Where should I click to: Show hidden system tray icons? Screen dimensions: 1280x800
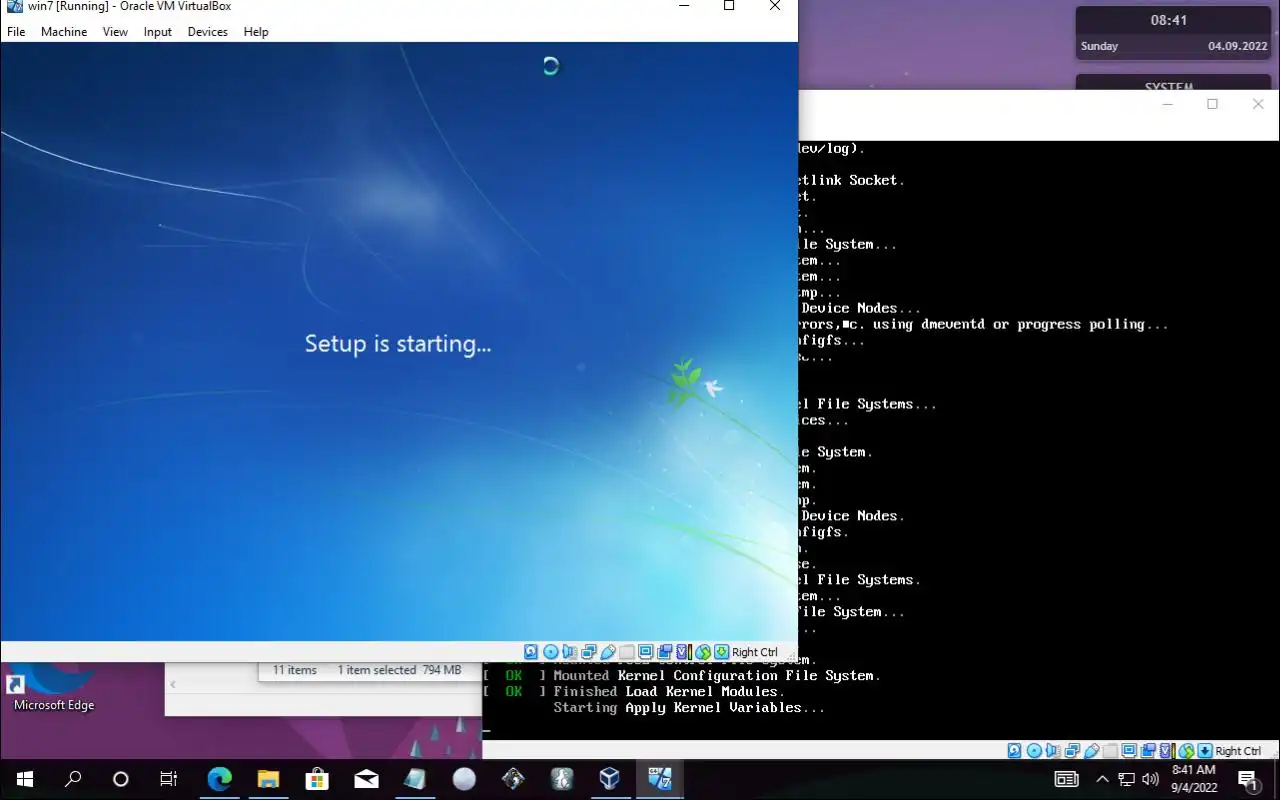1102,779
